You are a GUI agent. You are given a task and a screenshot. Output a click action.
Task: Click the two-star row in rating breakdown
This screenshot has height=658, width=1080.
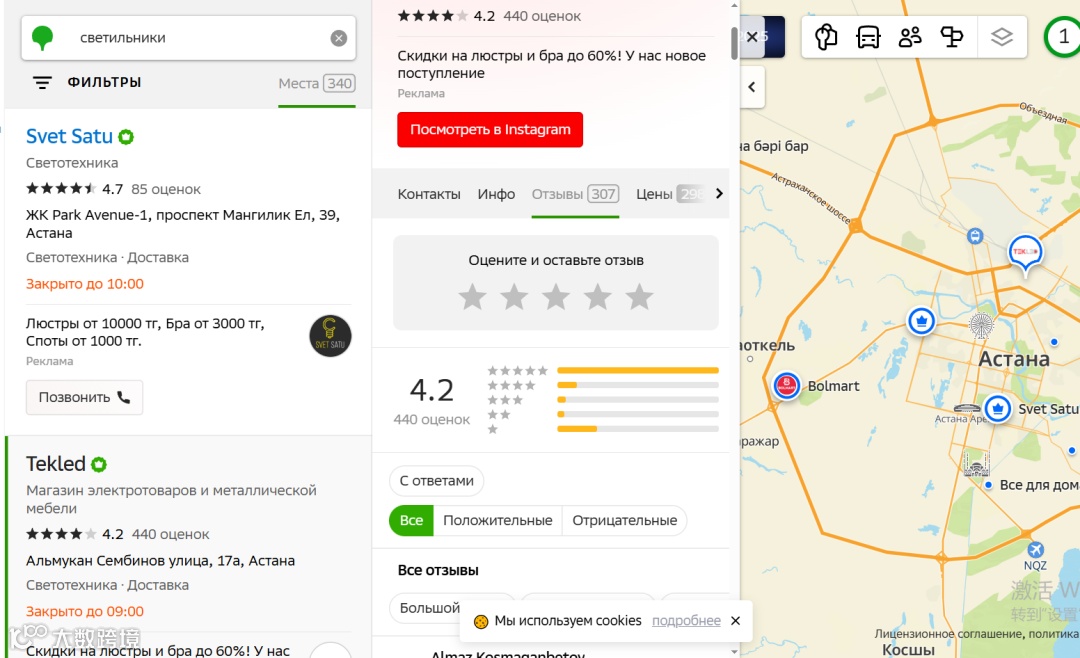pyautogui.click(x=603, y=414)
